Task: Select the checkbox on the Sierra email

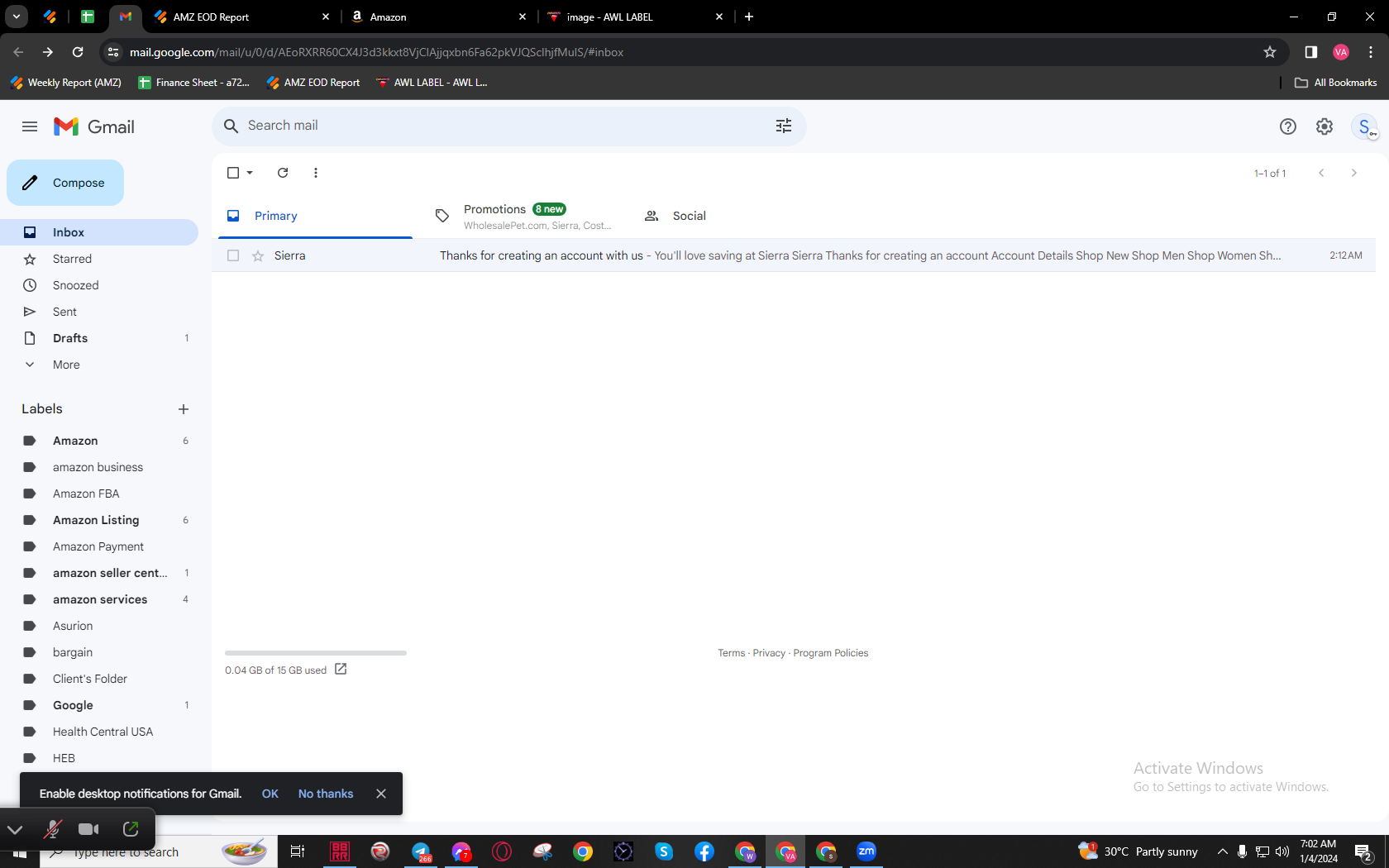Action: pyautogui.click(x=233, y=255)
